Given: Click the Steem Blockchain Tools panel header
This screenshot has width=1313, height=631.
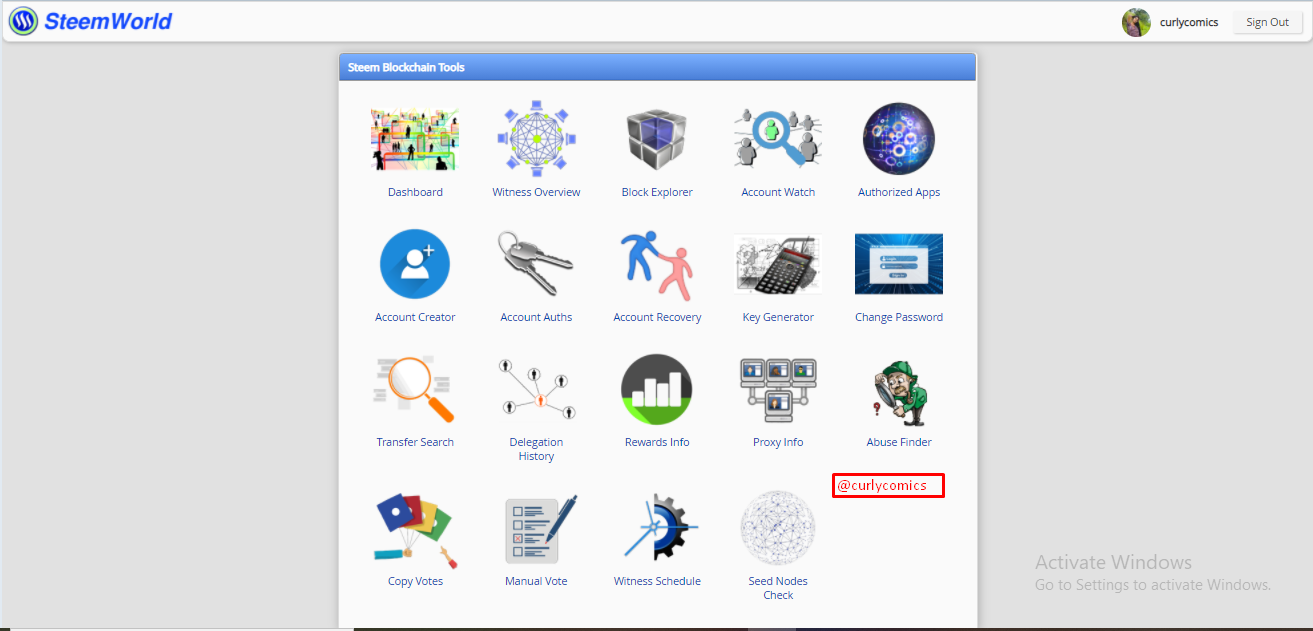Looking at the screenshot, I should (657, 67).
